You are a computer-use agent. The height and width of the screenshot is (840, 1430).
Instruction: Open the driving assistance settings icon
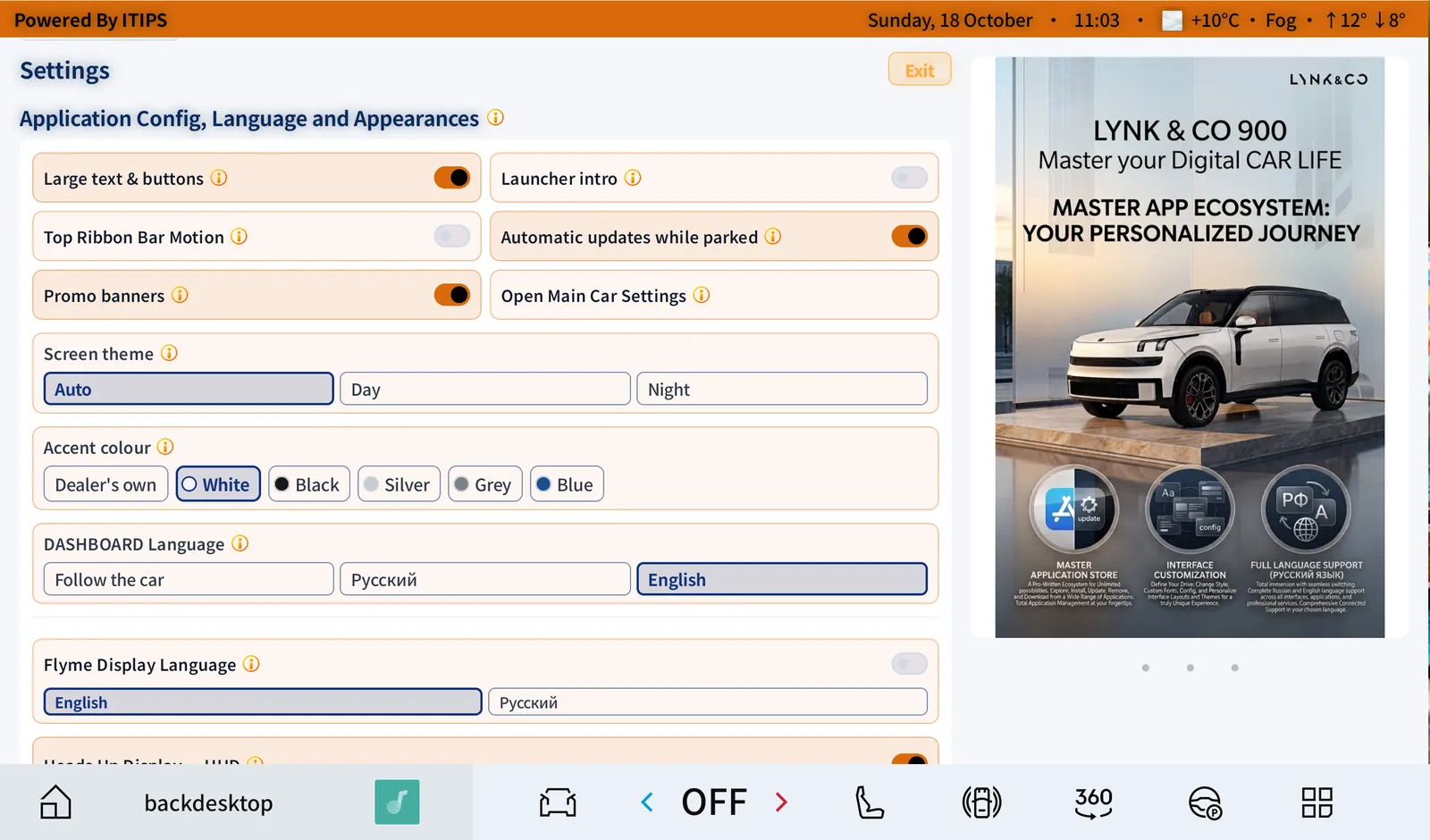tap(1205, 802)
